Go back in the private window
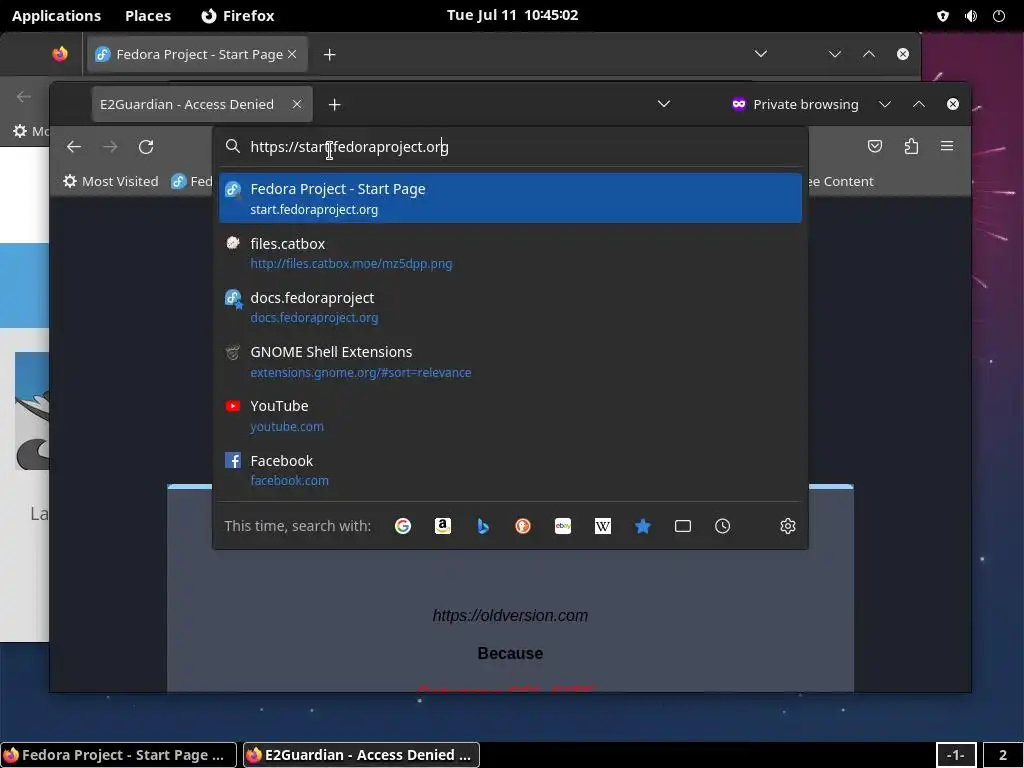 click(x=74, y=147)
